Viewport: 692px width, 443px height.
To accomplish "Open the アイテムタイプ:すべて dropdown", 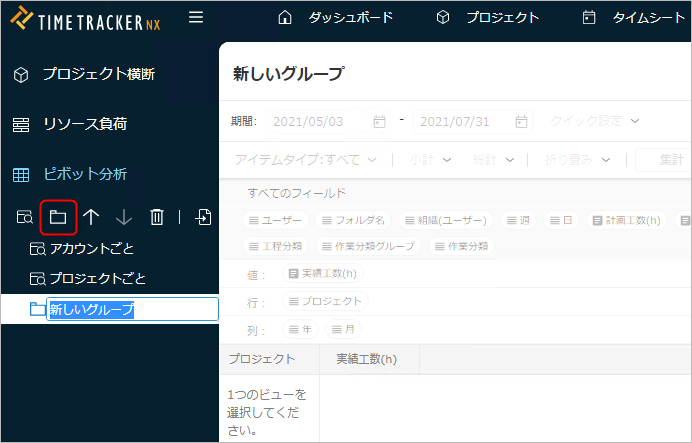I will pyautogui.click(x=306, y=159).
